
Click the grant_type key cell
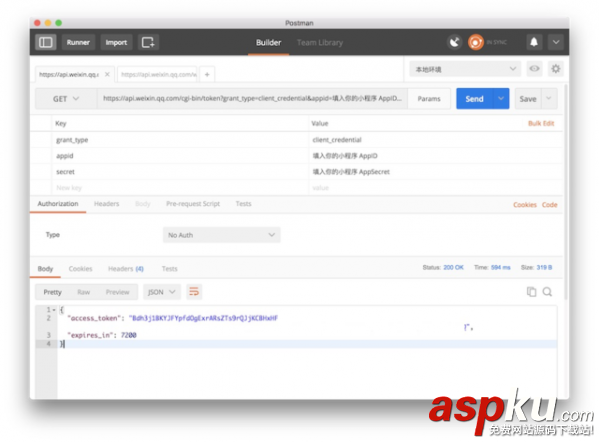pyautogui.click(x=180, y=140)
